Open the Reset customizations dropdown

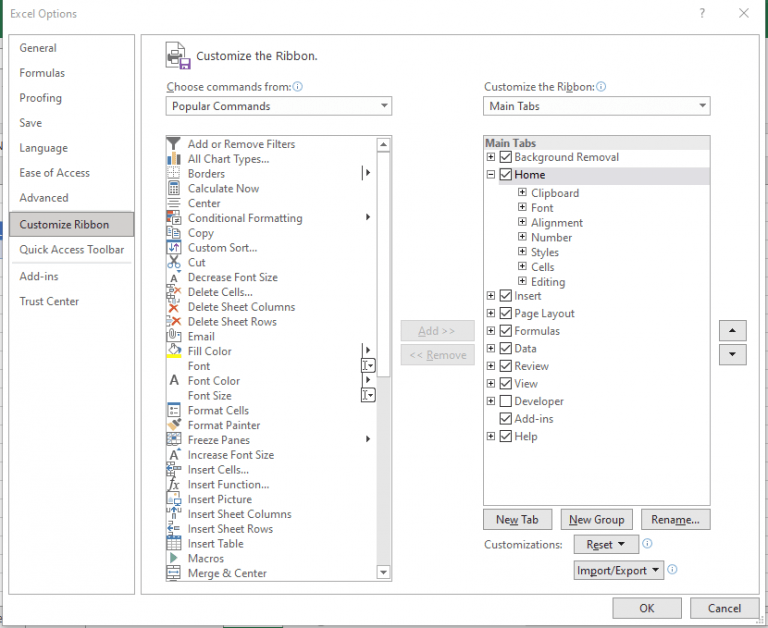(x=606, y=544)
